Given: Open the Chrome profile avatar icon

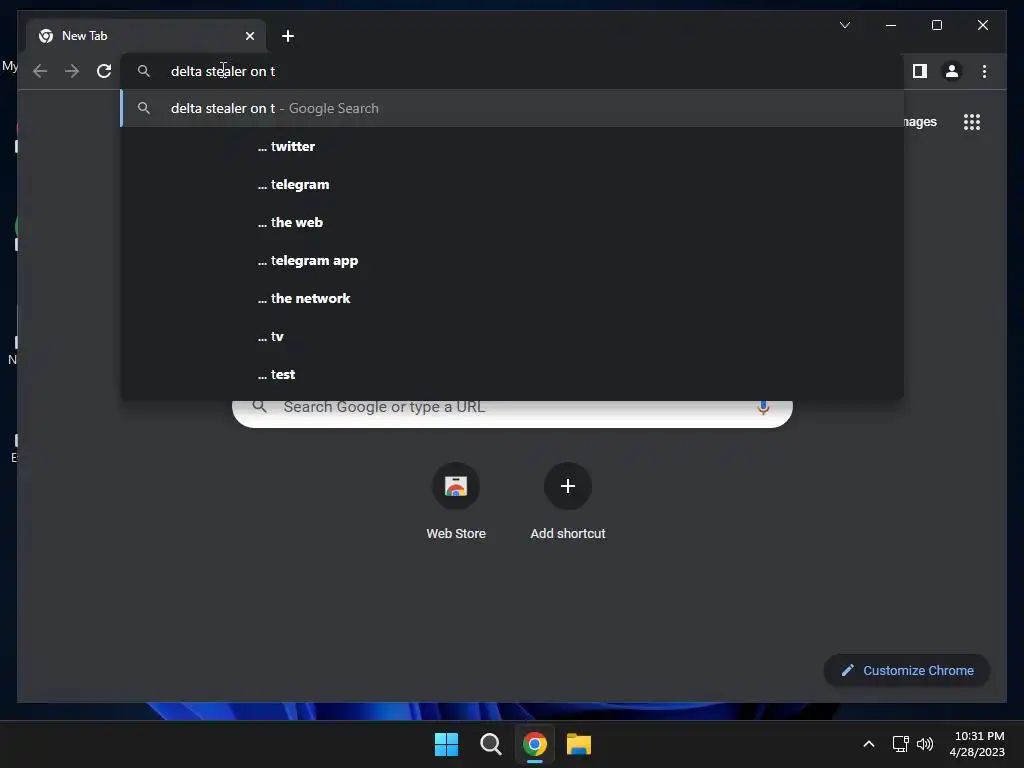Looking at the screenshot, I should coord(952,71).
